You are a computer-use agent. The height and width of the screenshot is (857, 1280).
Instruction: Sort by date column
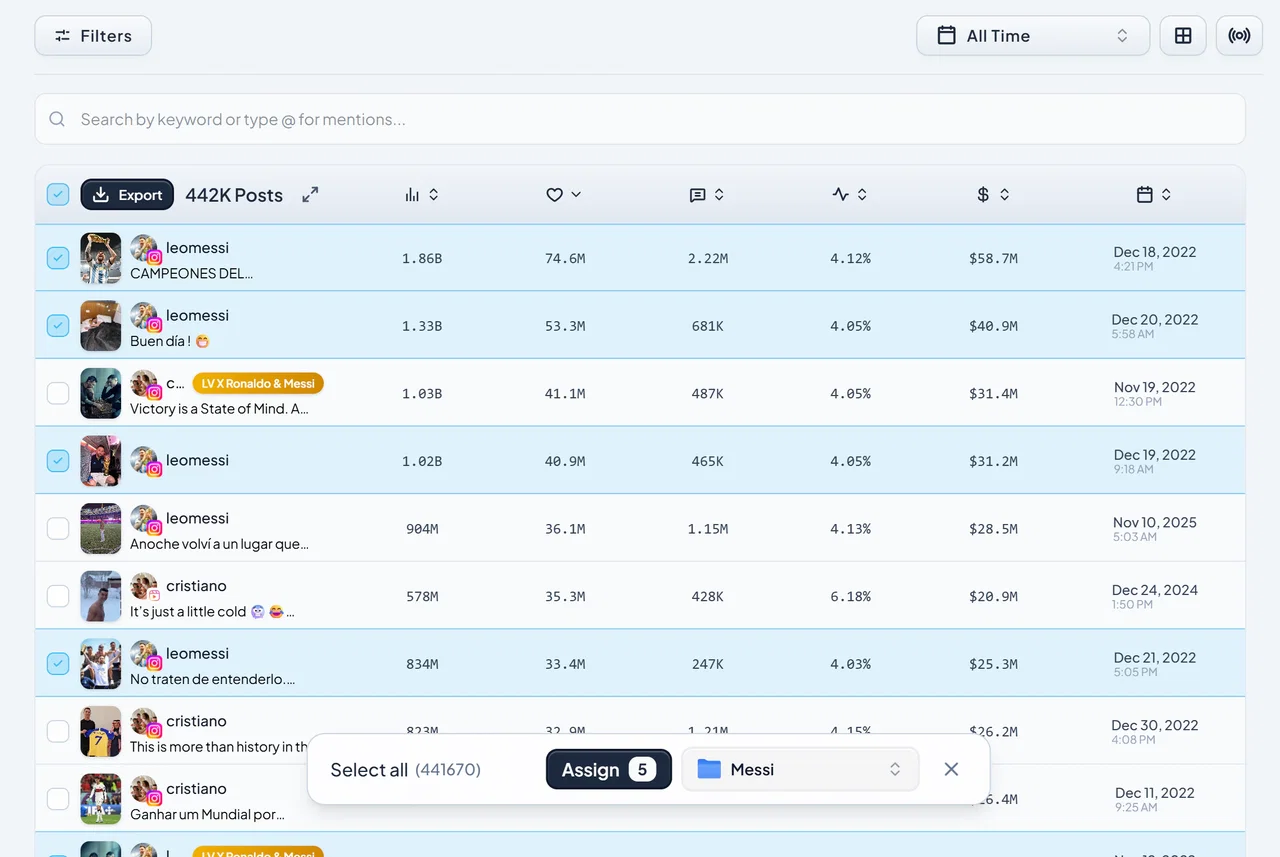pyautogui.click(x=1154, y=195)
